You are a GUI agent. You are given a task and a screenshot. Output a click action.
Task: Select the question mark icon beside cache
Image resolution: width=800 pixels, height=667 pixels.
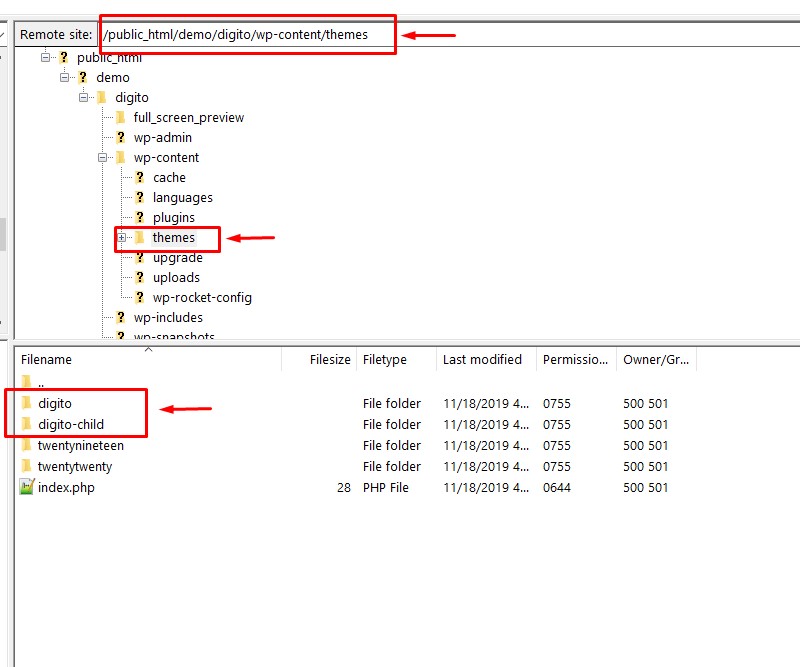[x=140, y=177]
